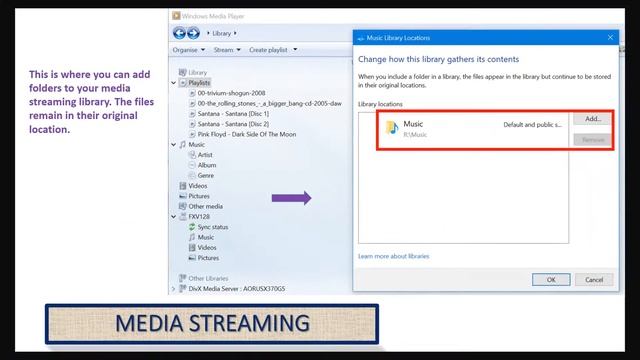Image resolution: width=640 pixels, height=360 pixels.
Task: Click the icon beside Santana [Disc 1] playlist
Action: (192, 113)
